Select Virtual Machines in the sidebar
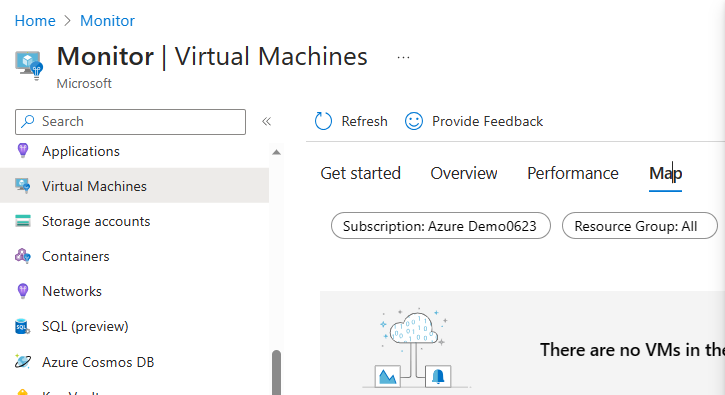Screen dimensions: 725x395 pos(135,185)
